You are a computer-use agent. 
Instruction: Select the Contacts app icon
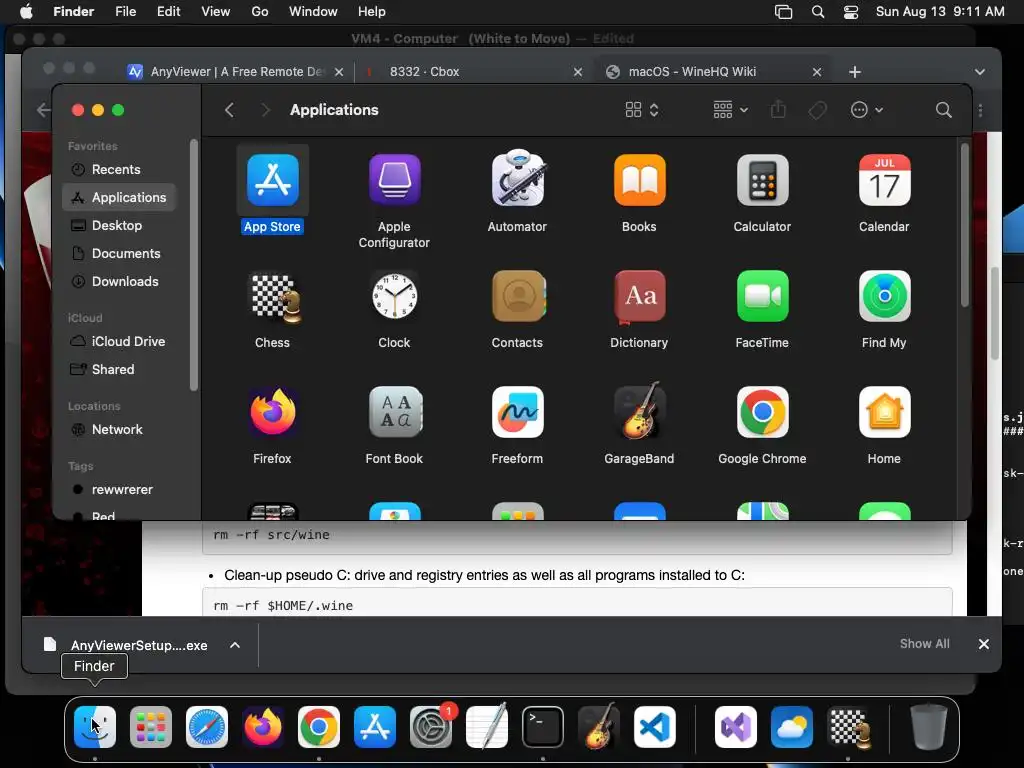coord(519,296)
